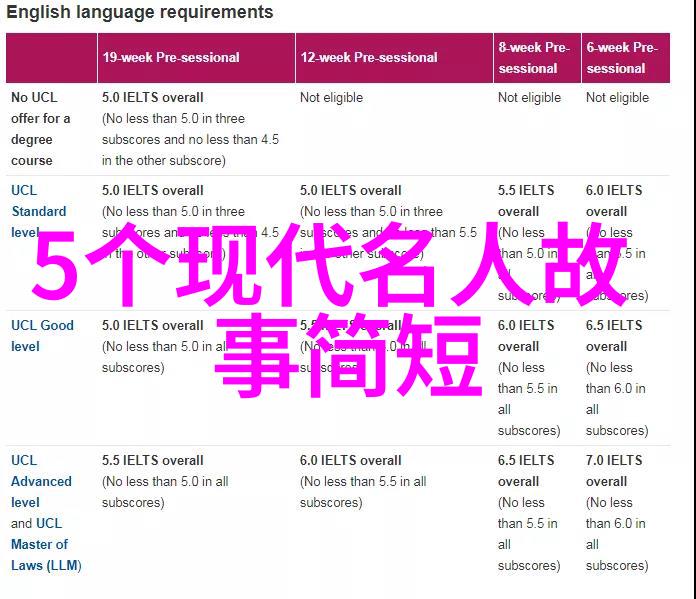Click '6.0 IELTS overall' in Advanced level 12-week cell
This screenshot has height=599, width=696.
point(350,460)
